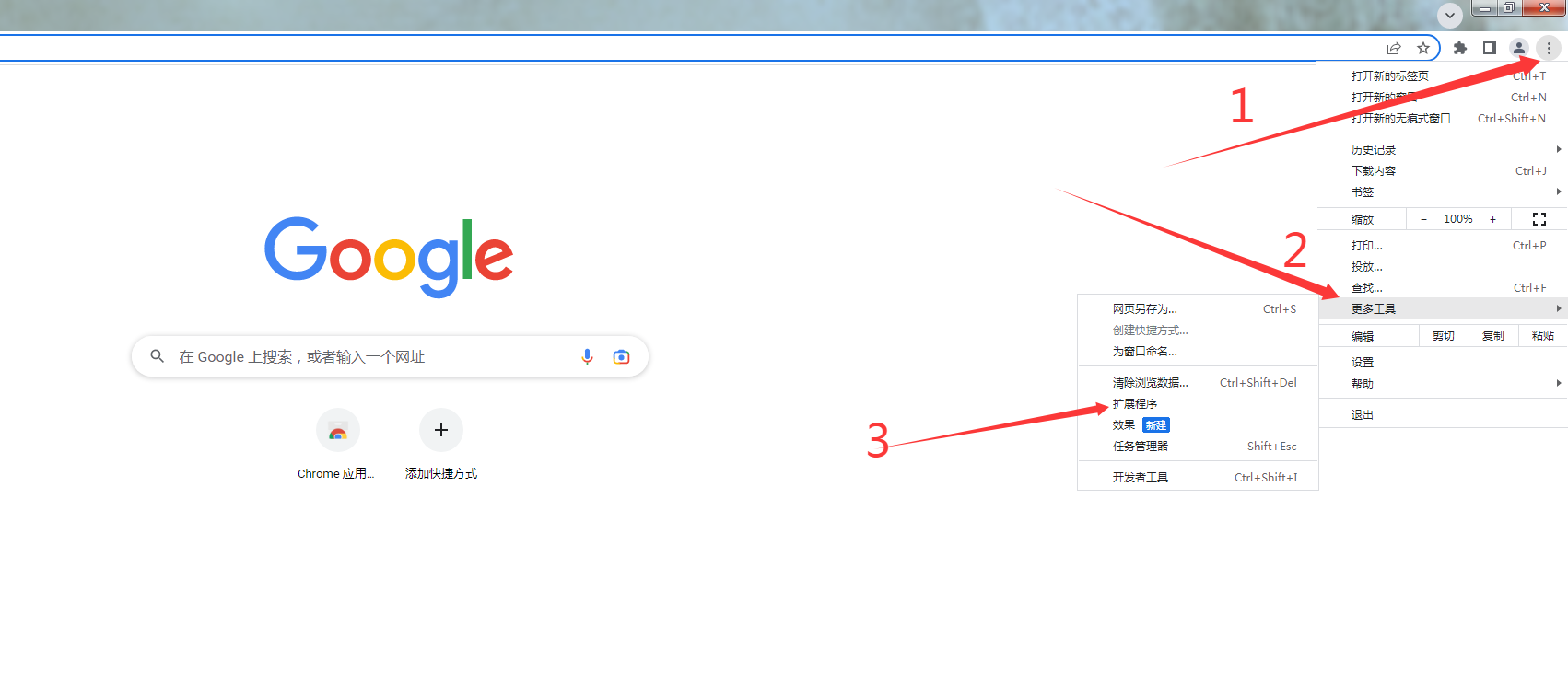Increase zoom with the plus button

1492,219
